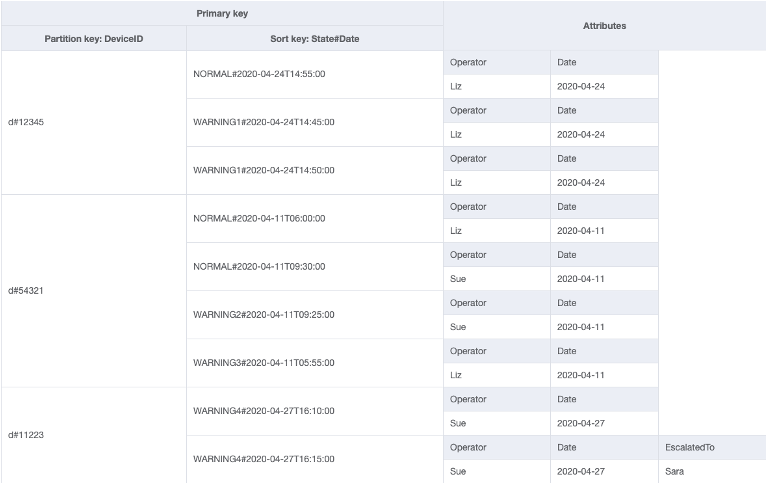Select sort key WARNING1#2020-04-24T14:50:00

click(263, 170)
